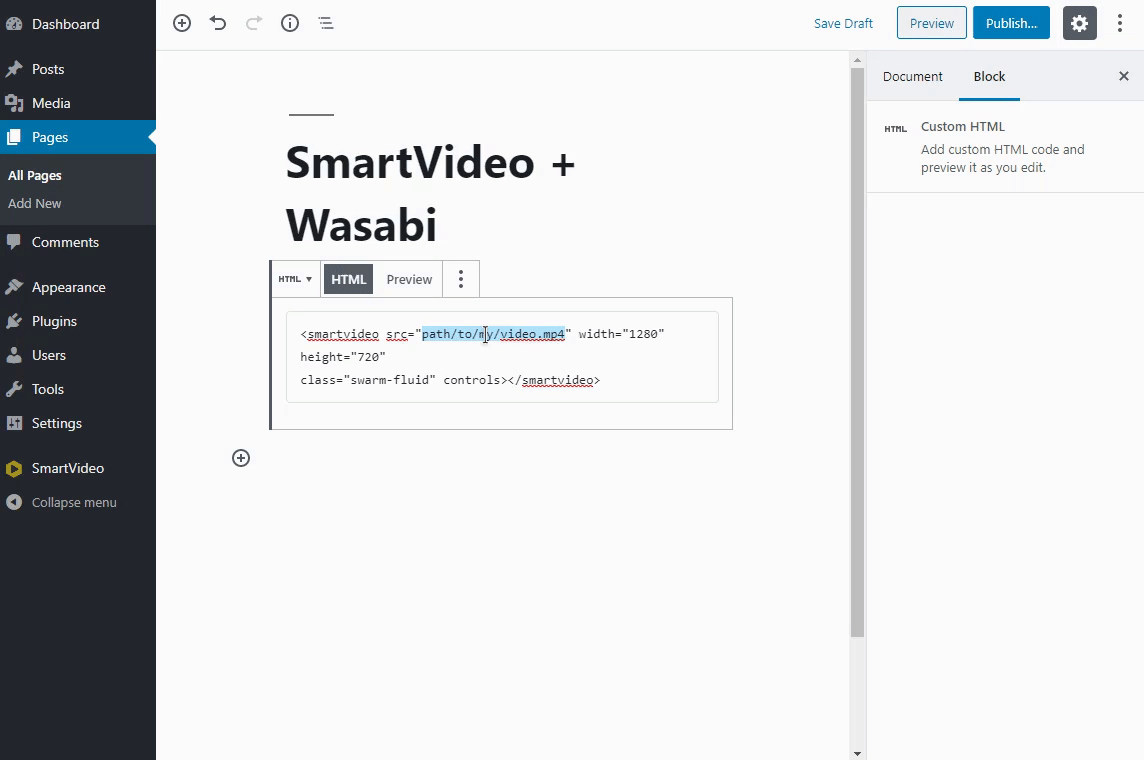
Task: Open the HTML block type switcher dropdown
Action: (295, 279)
